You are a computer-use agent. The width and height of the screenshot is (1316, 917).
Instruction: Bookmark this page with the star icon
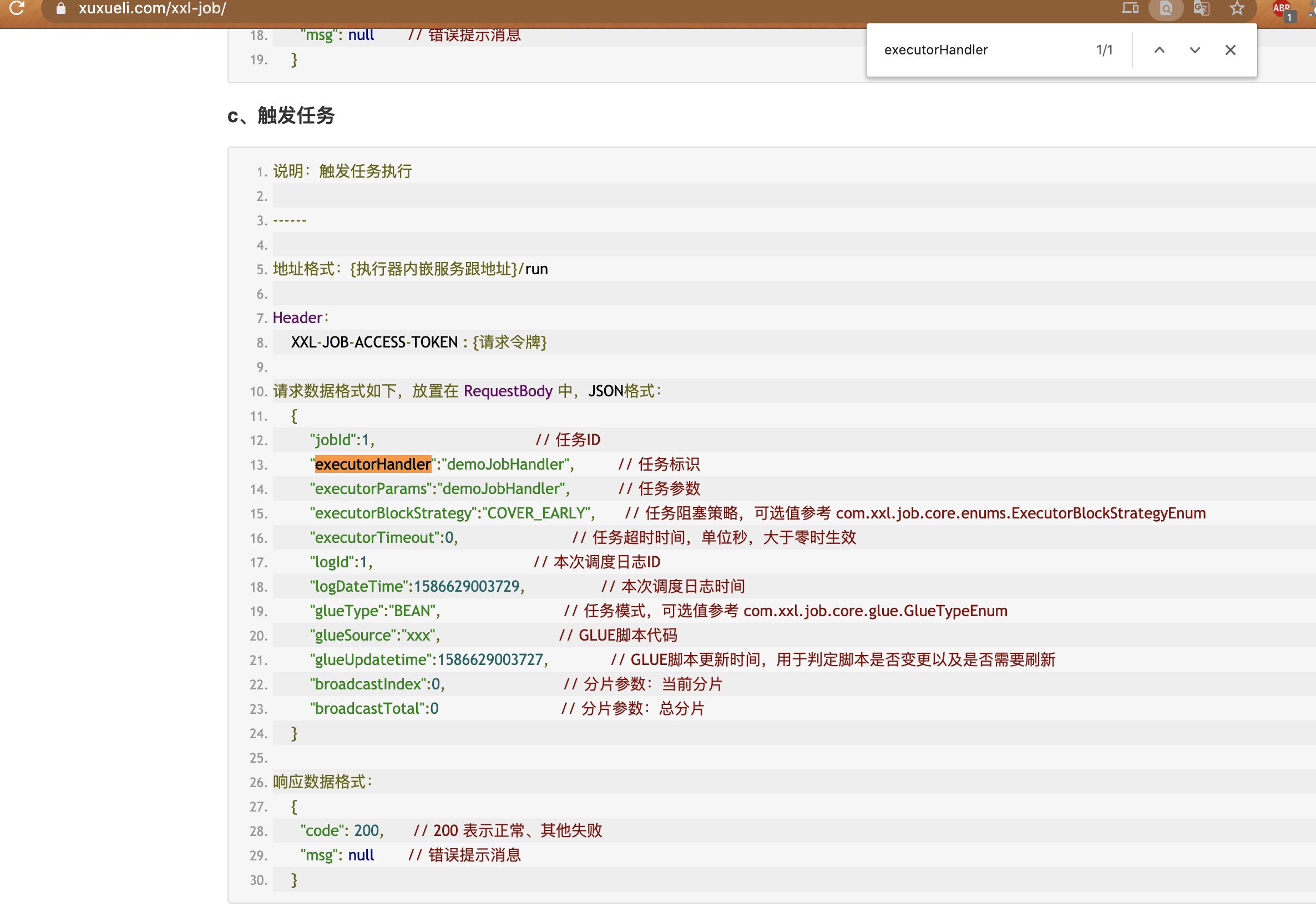pos(1237,8)
